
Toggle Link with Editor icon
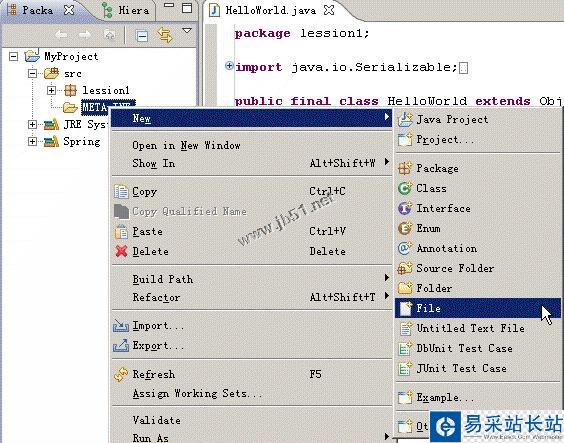165,35
